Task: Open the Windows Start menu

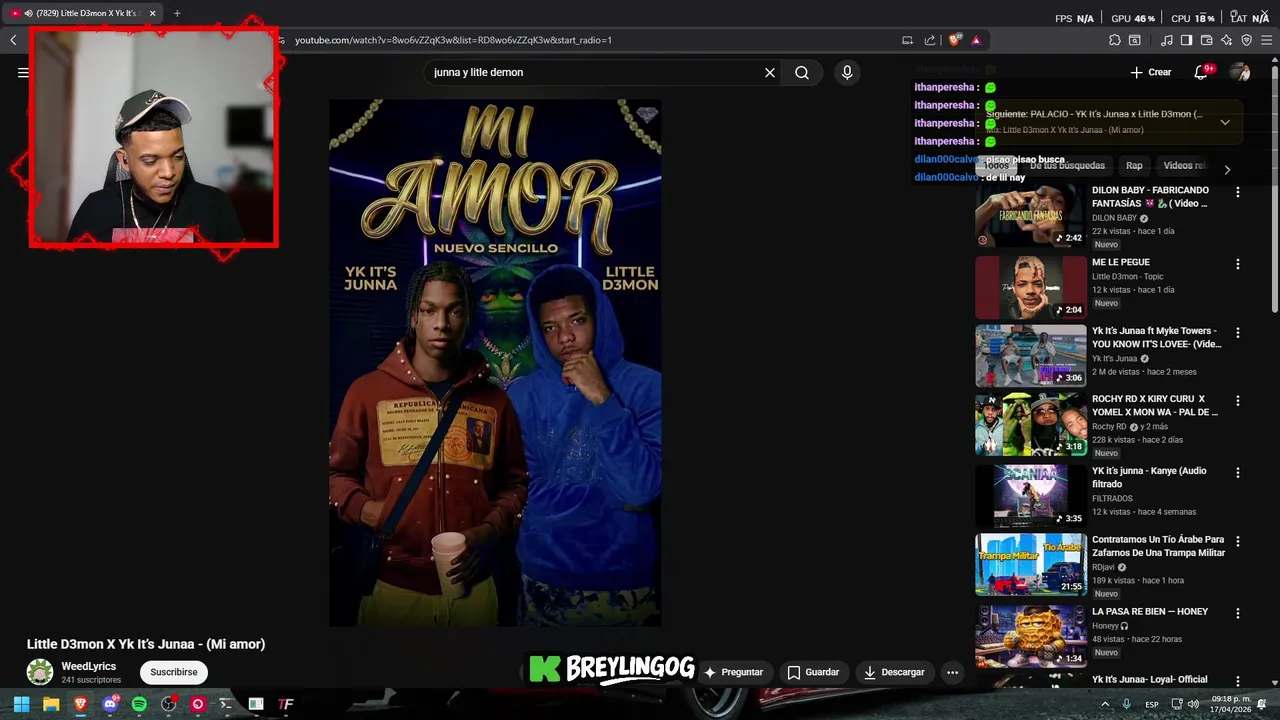Action: [x=21, y=704]
